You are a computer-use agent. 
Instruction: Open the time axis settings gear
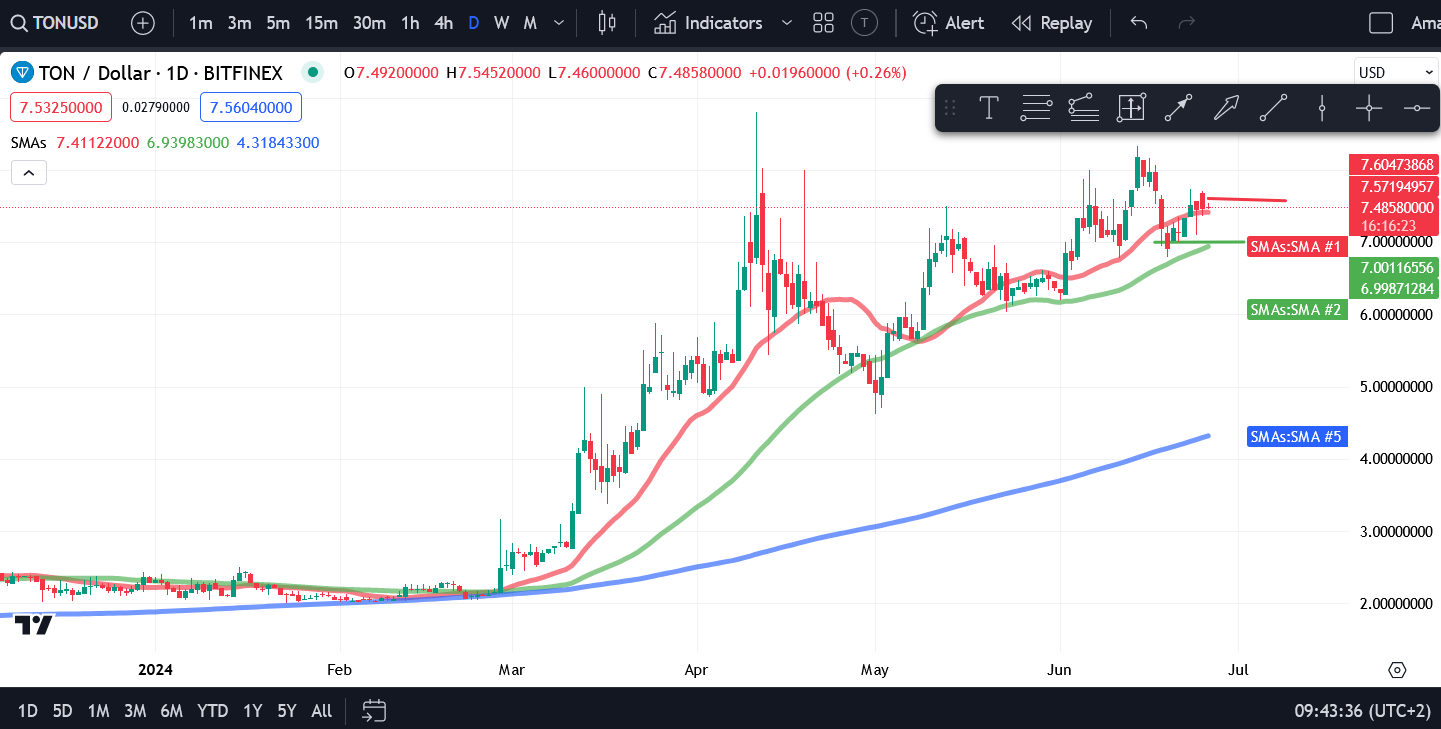pos(1398,669)
